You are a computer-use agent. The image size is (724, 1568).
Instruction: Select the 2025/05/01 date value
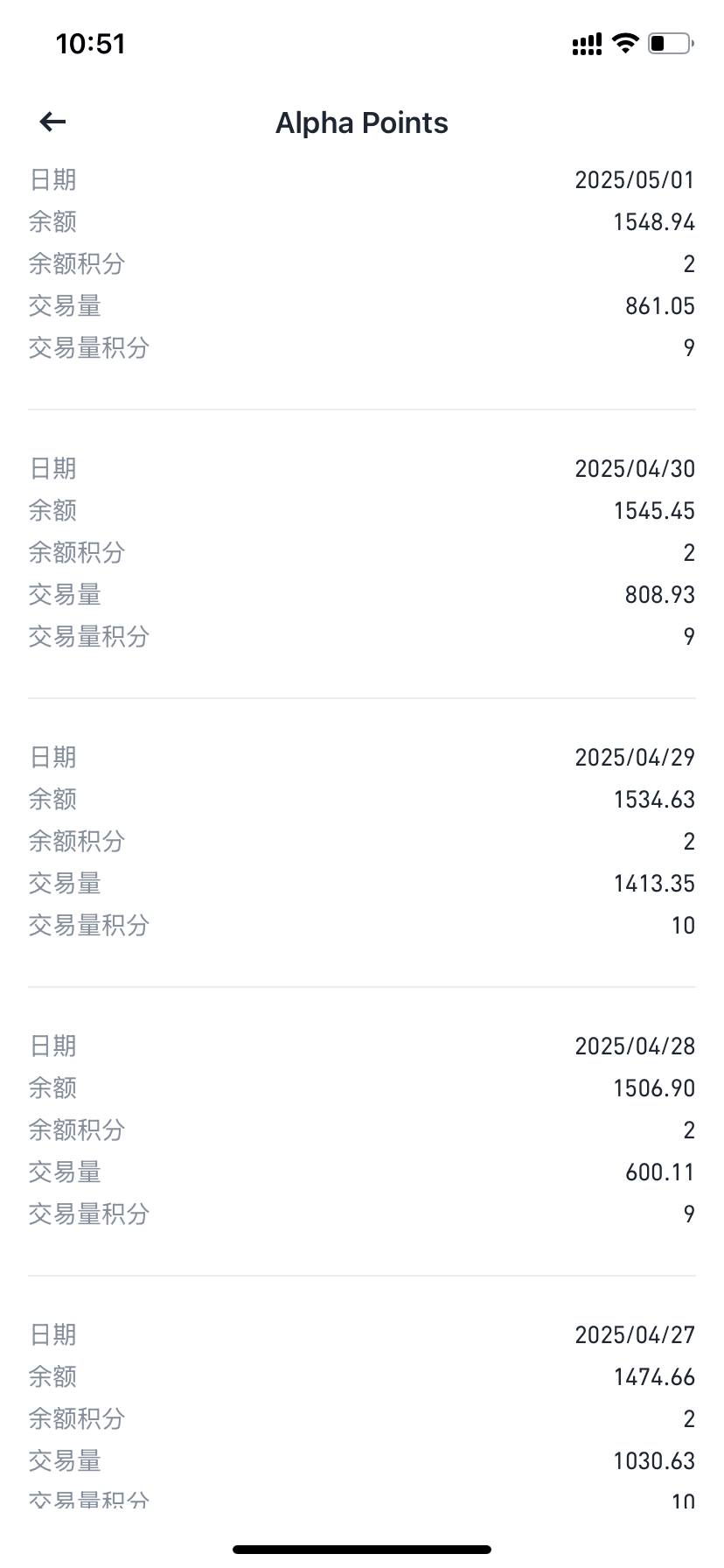pyautogui.click(x=634, y=180)
